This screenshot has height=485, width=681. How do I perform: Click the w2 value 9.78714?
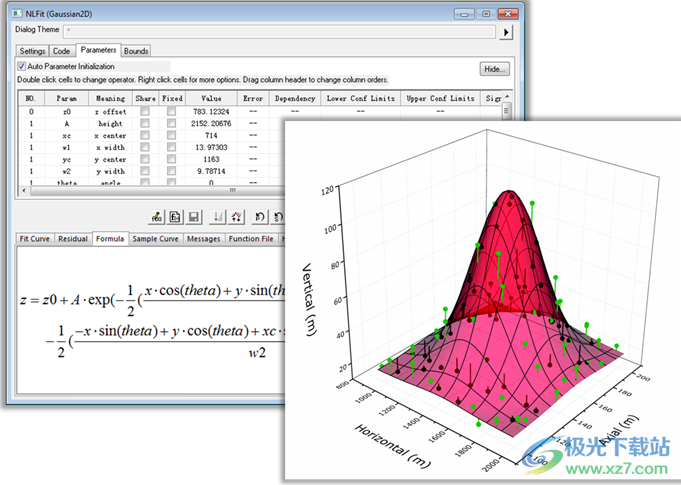211,171
